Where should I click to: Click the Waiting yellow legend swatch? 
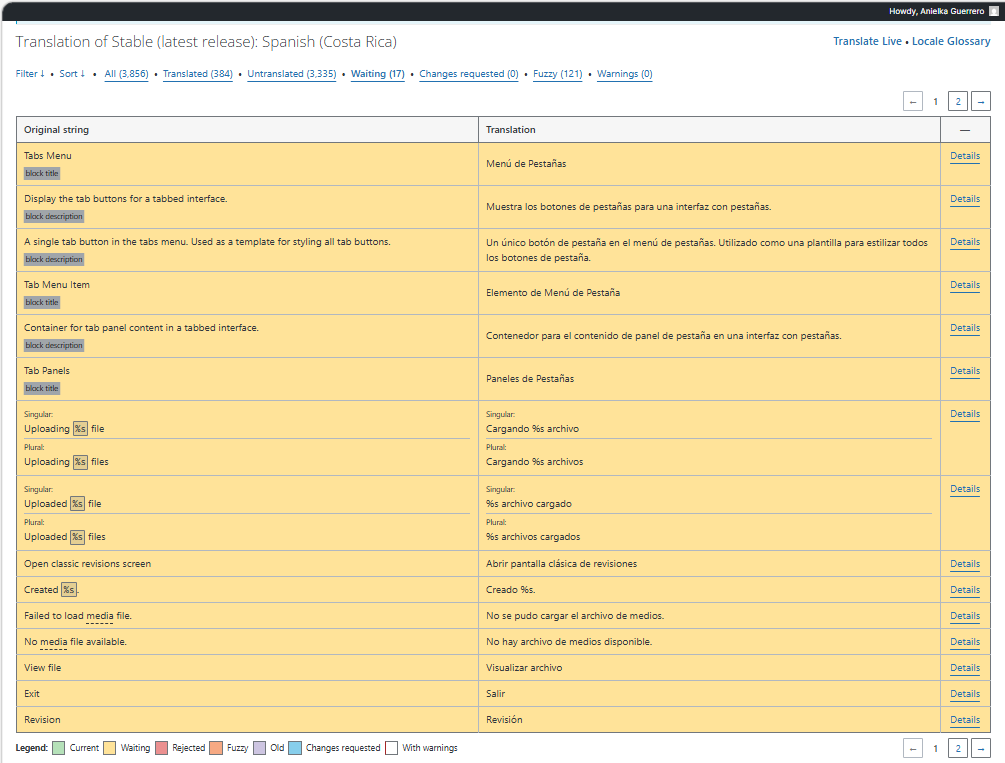coord(109,748)
